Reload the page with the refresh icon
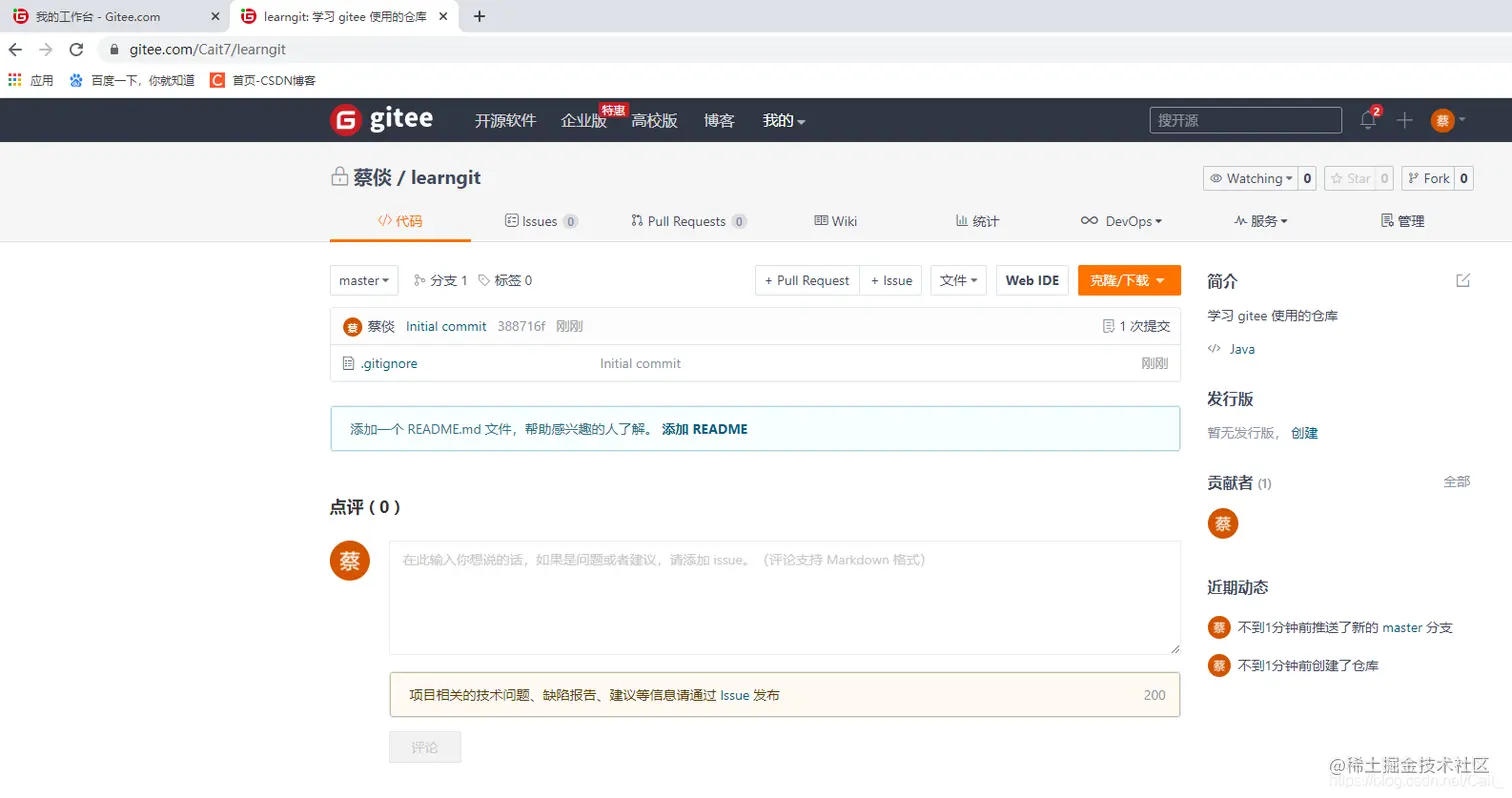The image size is (1512, 798). click(76, 49)
